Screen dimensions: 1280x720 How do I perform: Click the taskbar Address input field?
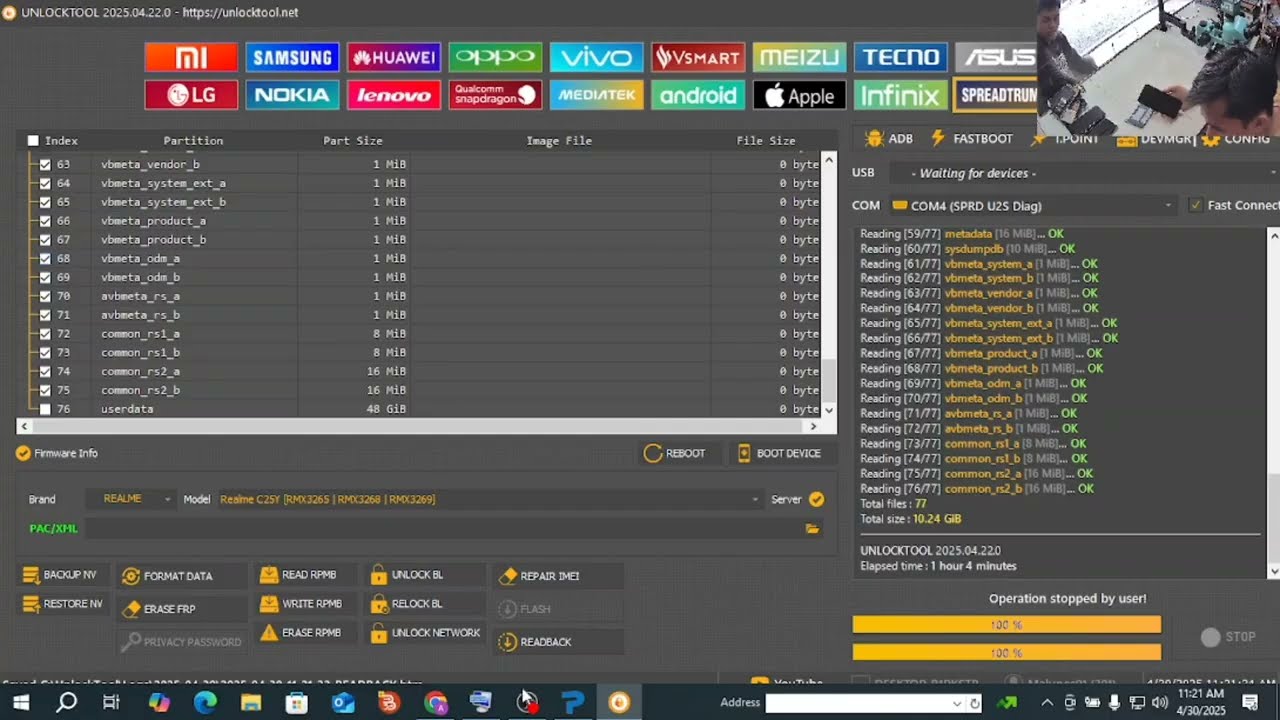pyautogui.click(x=857, y=703)
